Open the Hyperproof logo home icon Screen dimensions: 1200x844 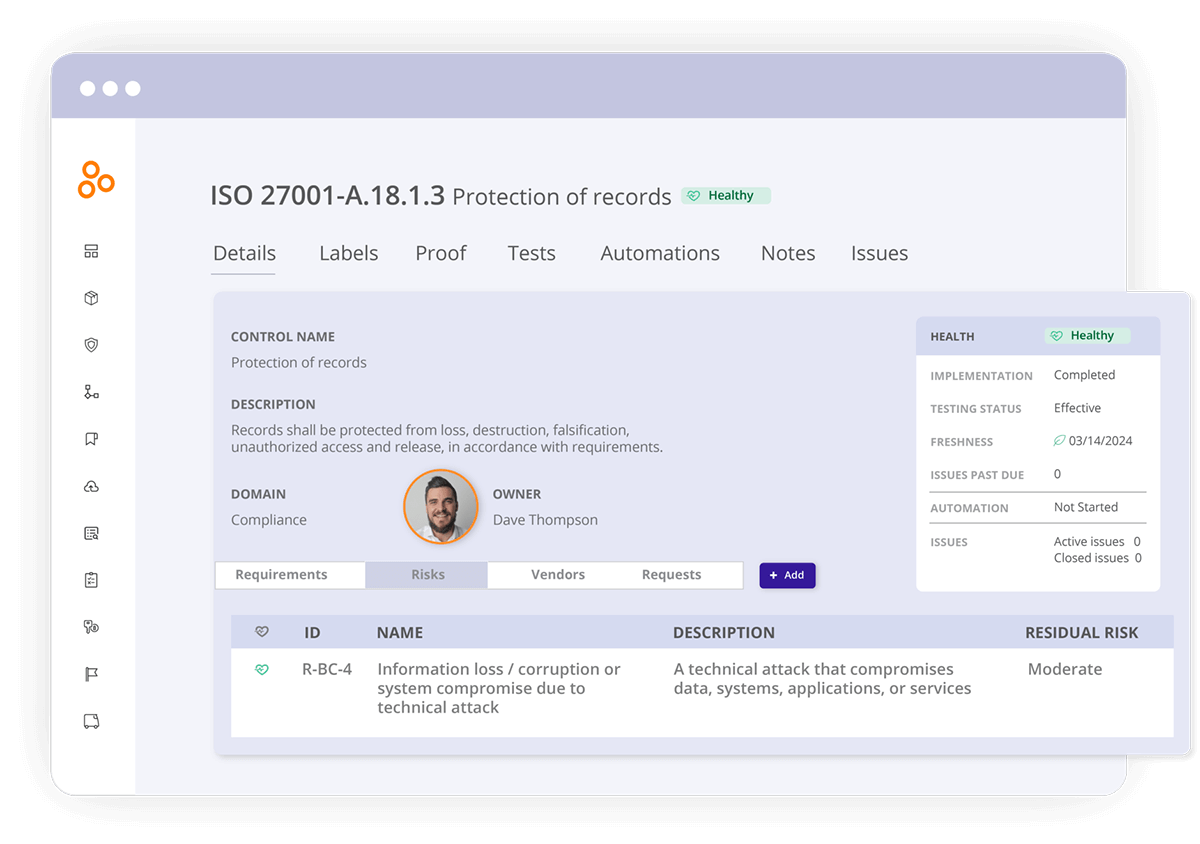pyautogui.click(x=95, y=180)
